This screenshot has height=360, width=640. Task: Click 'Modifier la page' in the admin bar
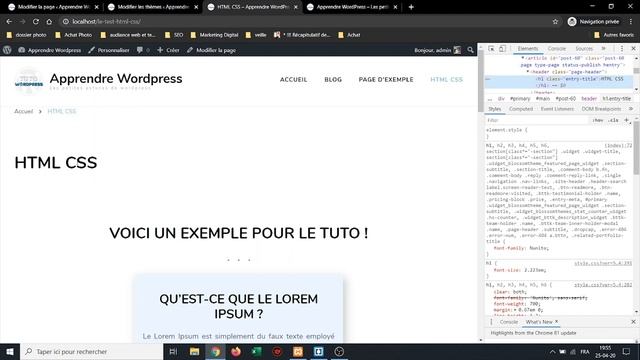211,50
